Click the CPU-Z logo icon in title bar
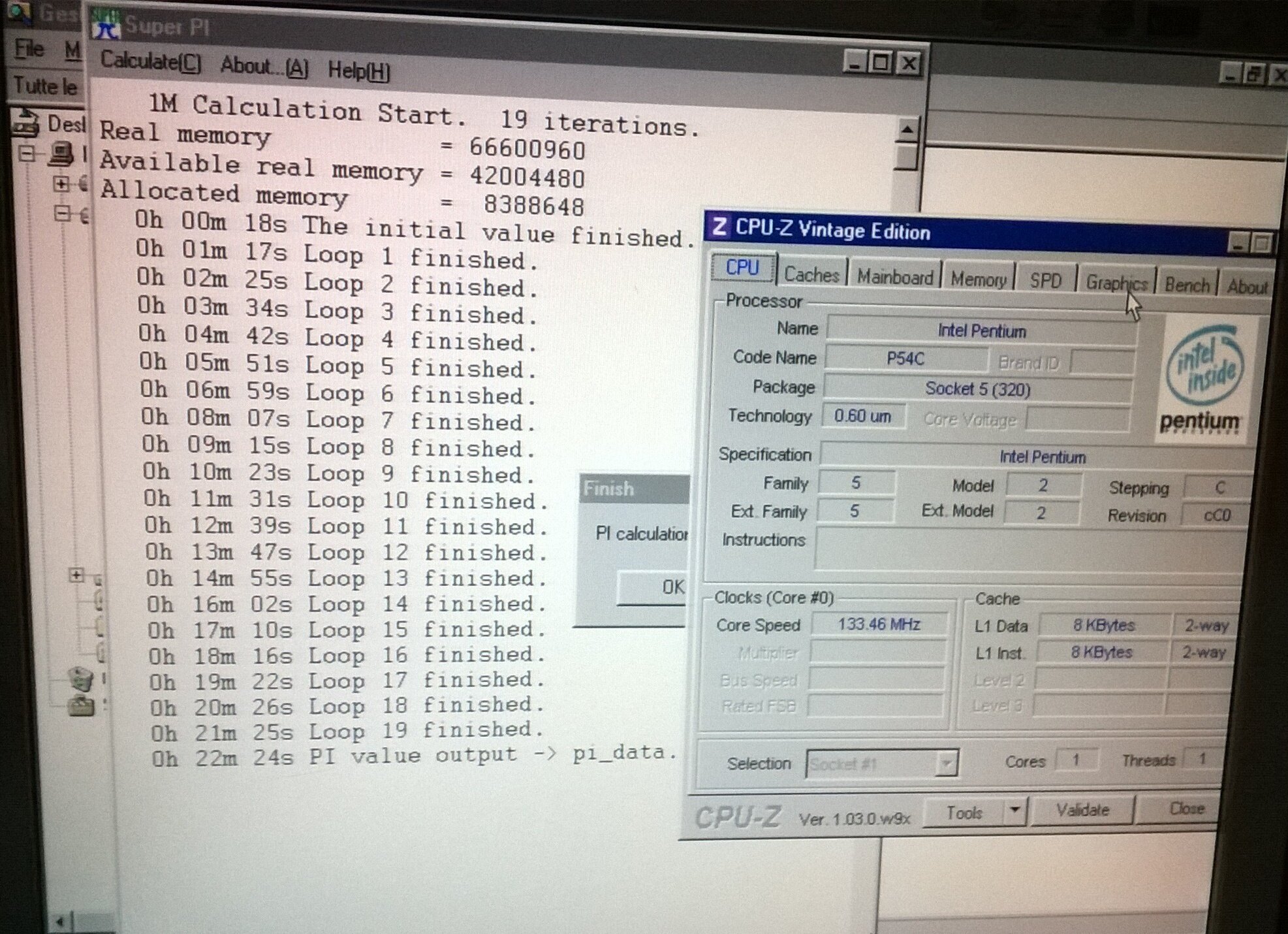Viewport: 1288px width, 934px height. pos(719,226)
